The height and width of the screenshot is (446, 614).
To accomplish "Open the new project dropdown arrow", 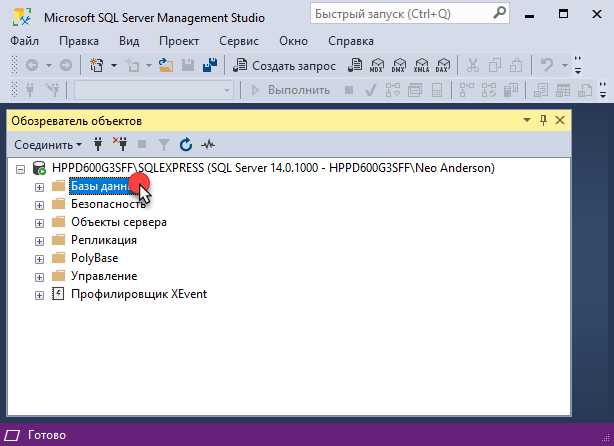I will pyautogui.click(x=114, y=65).
